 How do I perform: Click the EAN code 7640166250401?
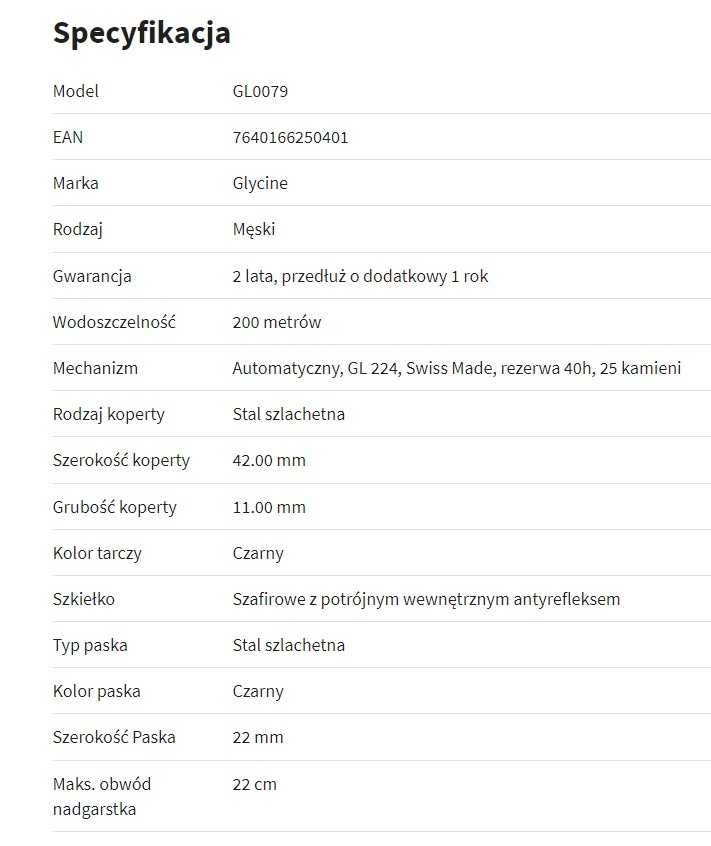(x=290, y=138)
